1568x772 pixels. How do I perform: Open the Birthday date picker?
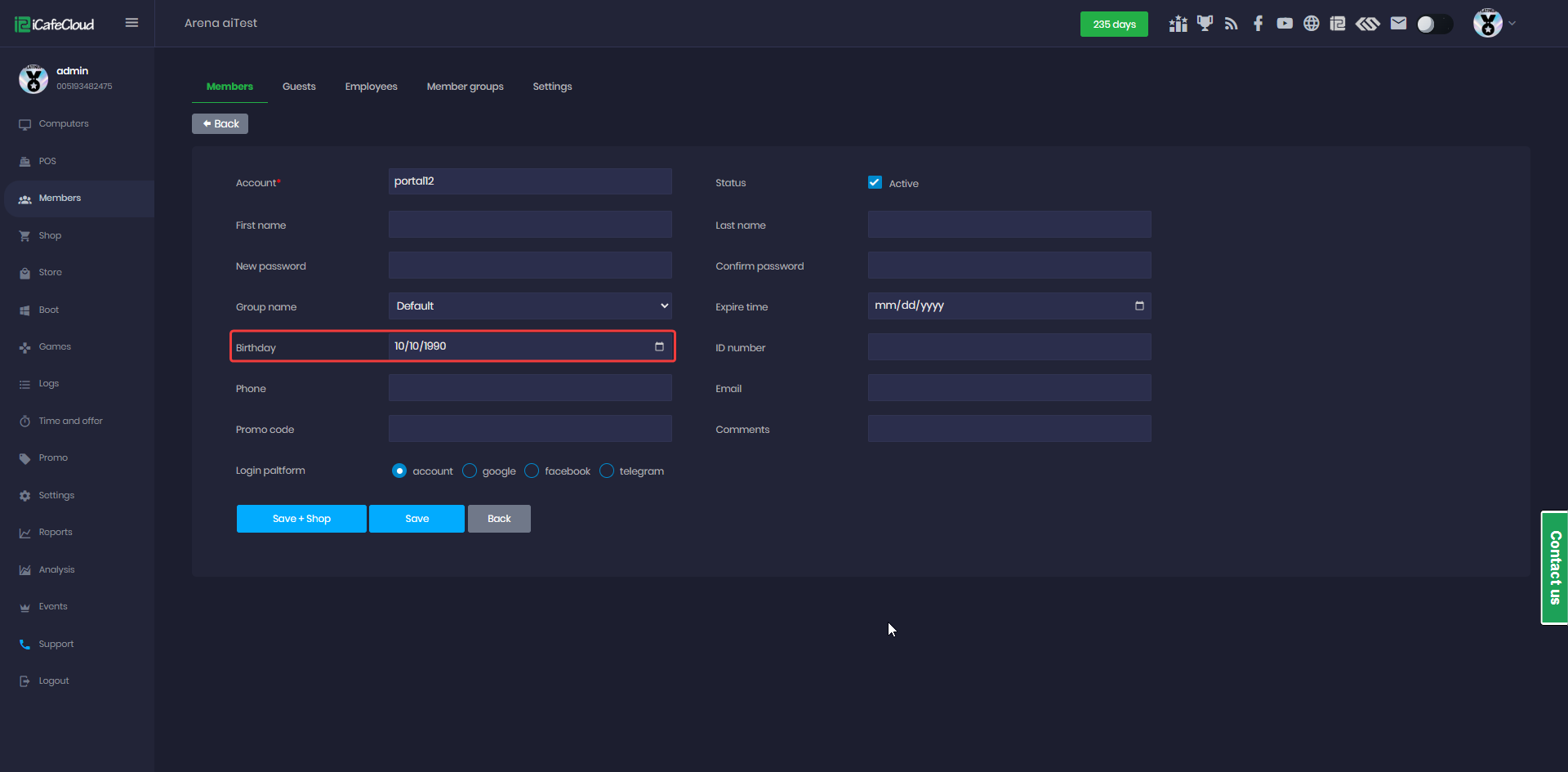[x=659, y=346]
